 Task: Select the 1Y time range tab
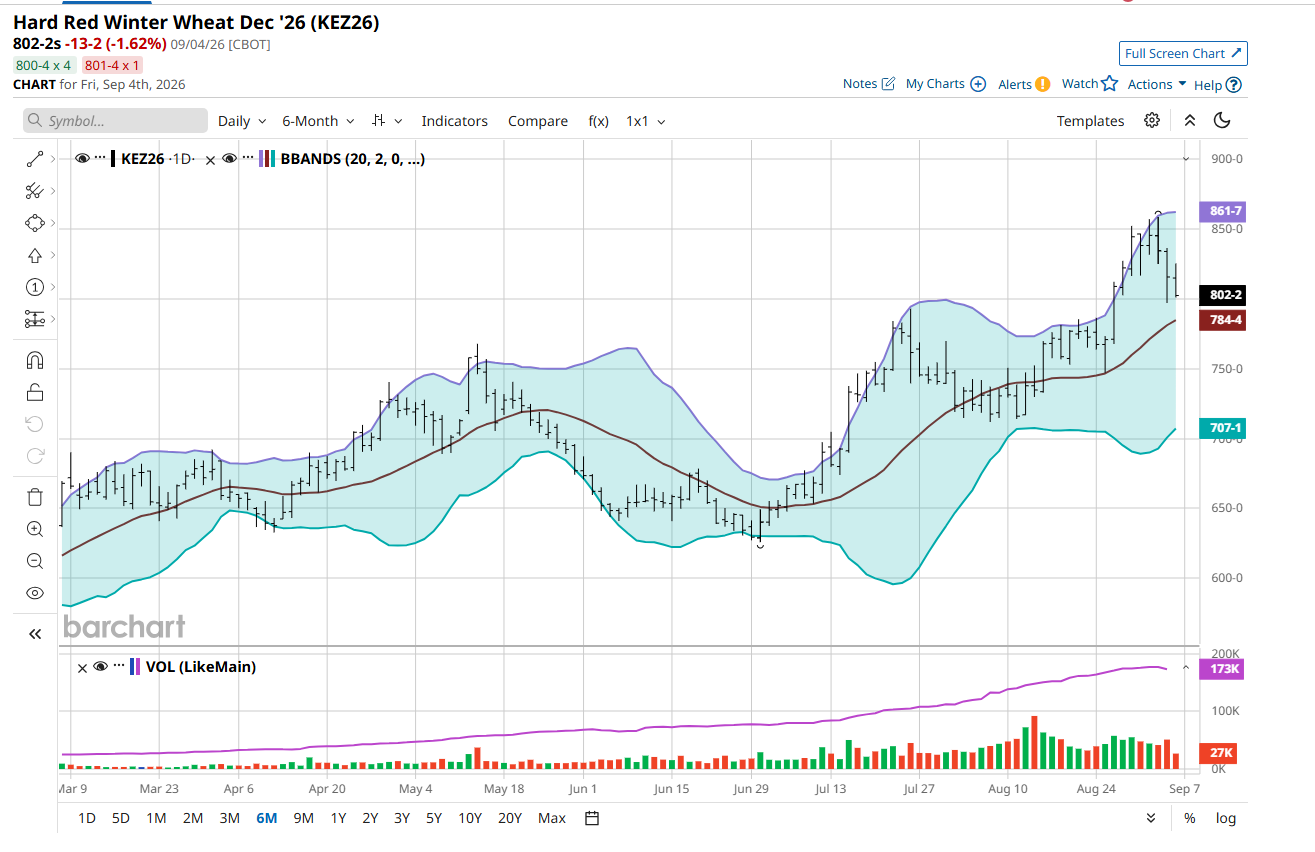click(338, 818)
